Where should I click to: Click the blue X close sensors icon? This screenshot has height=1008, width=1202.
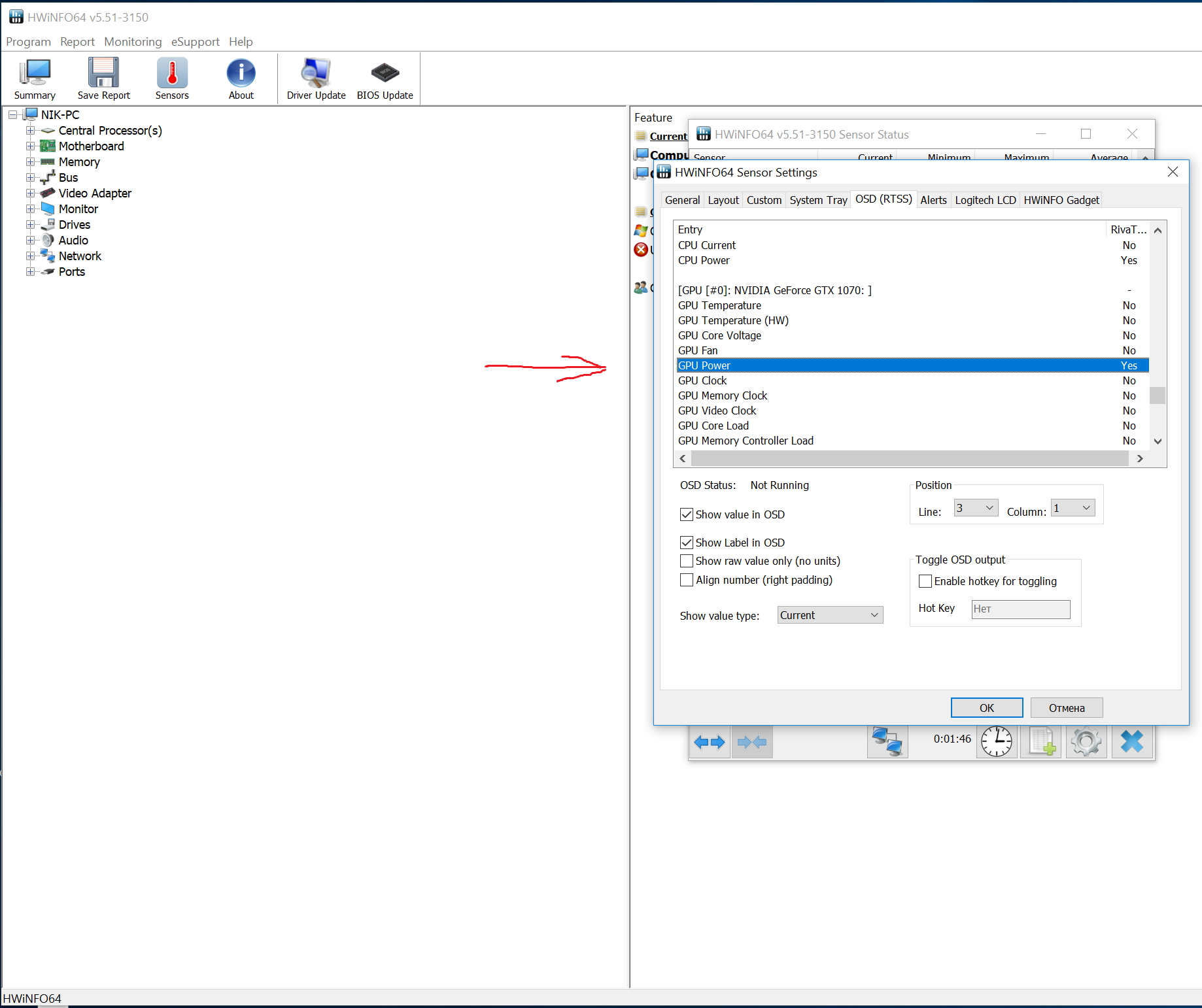(1132, 742)
